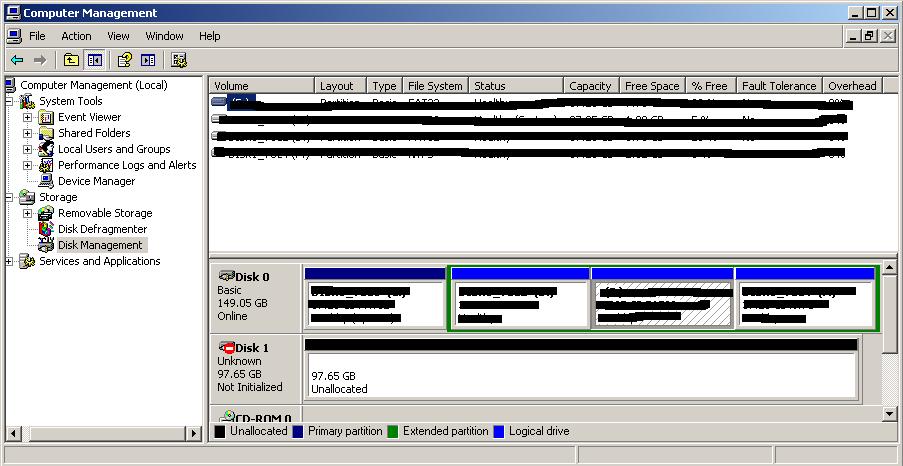Viewport: 903px width, 466px height.
Task: Select the Disk 1 not-initialized disk icon
Action: [x=226, y=347]
